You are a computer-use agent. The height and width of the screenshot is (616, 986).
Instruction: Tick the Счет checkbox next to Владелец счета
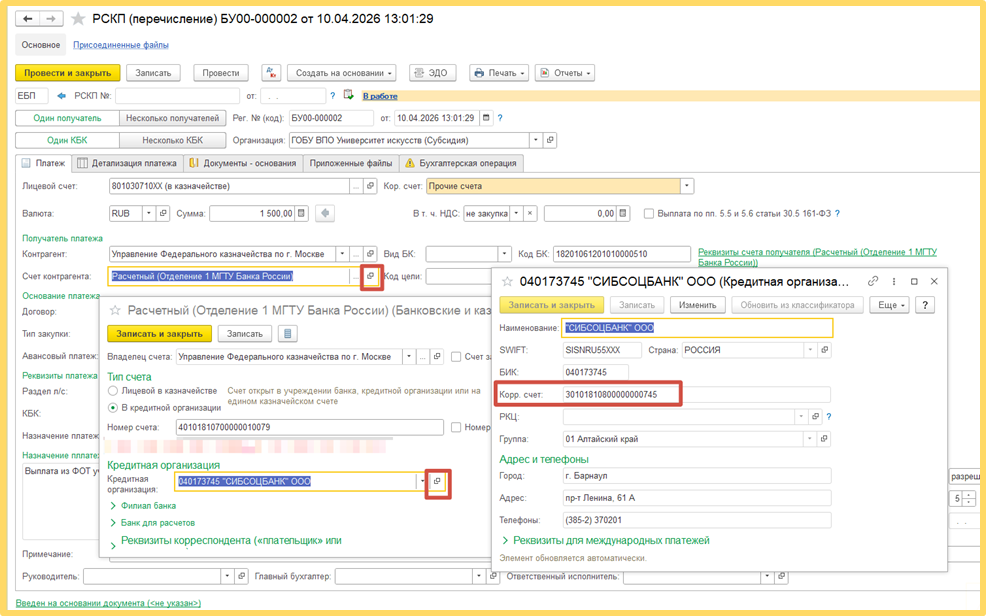pos(457,356)
